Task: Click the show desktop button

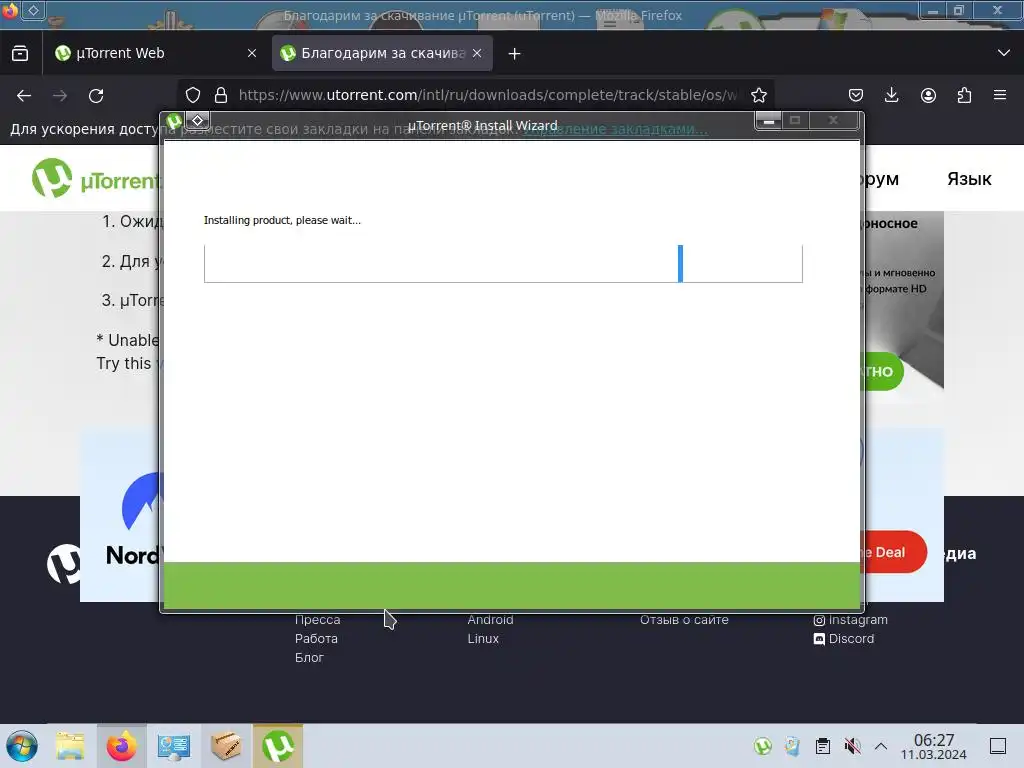Action: pyautogui.click(x=998, y=746)
